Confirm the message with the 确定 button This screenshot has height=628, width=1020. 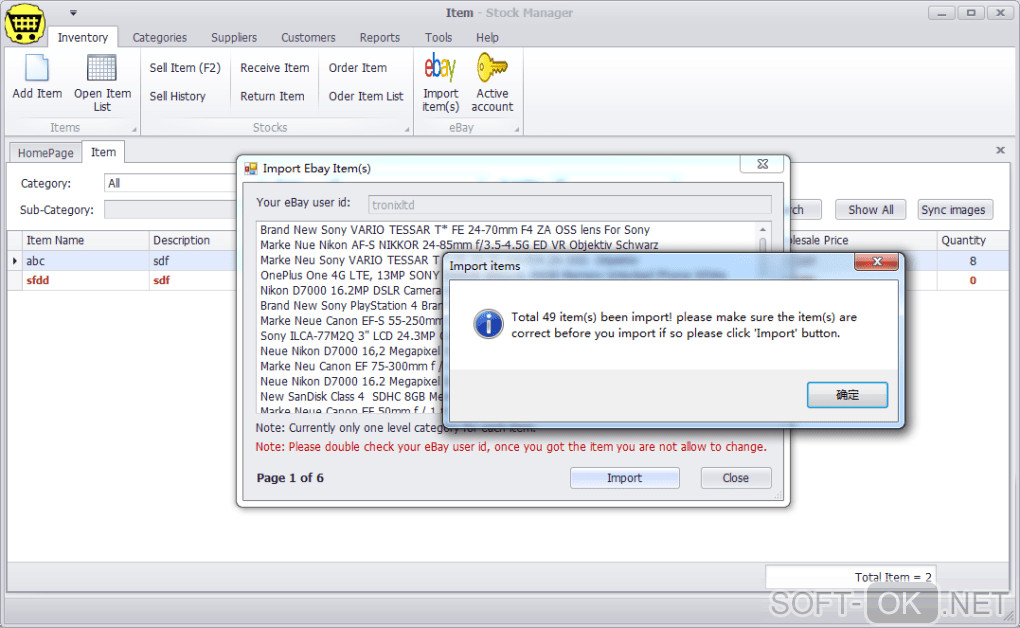point(847,395)
